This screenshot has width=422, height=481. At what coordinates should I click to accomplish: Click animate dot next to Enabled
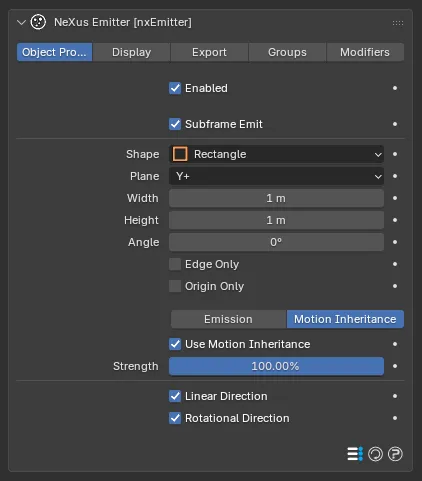(395, 88)
